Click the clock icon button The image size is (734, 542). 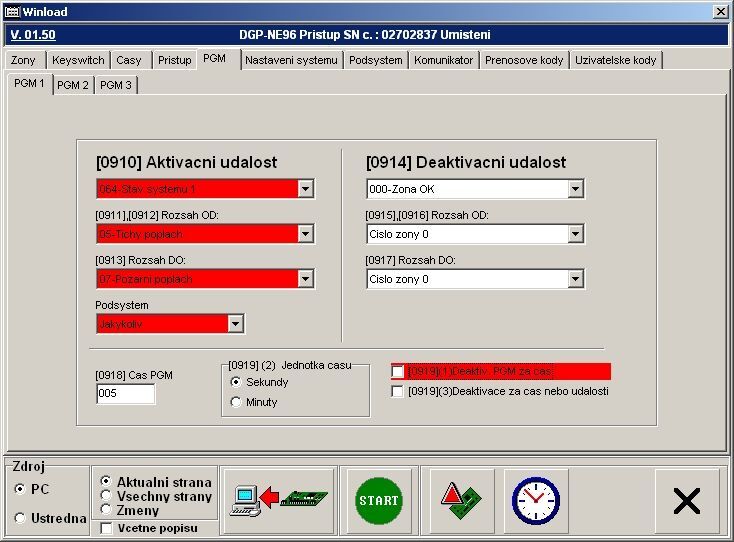535,500
